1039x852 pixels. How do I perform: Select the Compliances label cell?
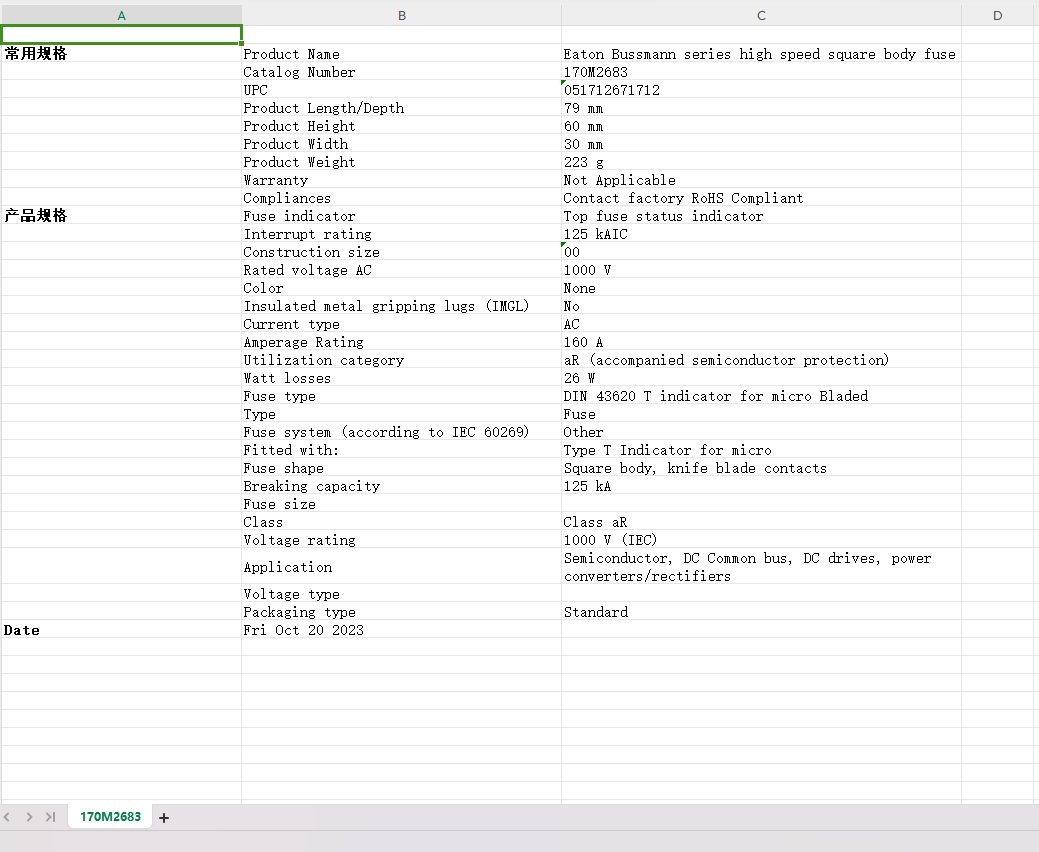click(402, 197)
